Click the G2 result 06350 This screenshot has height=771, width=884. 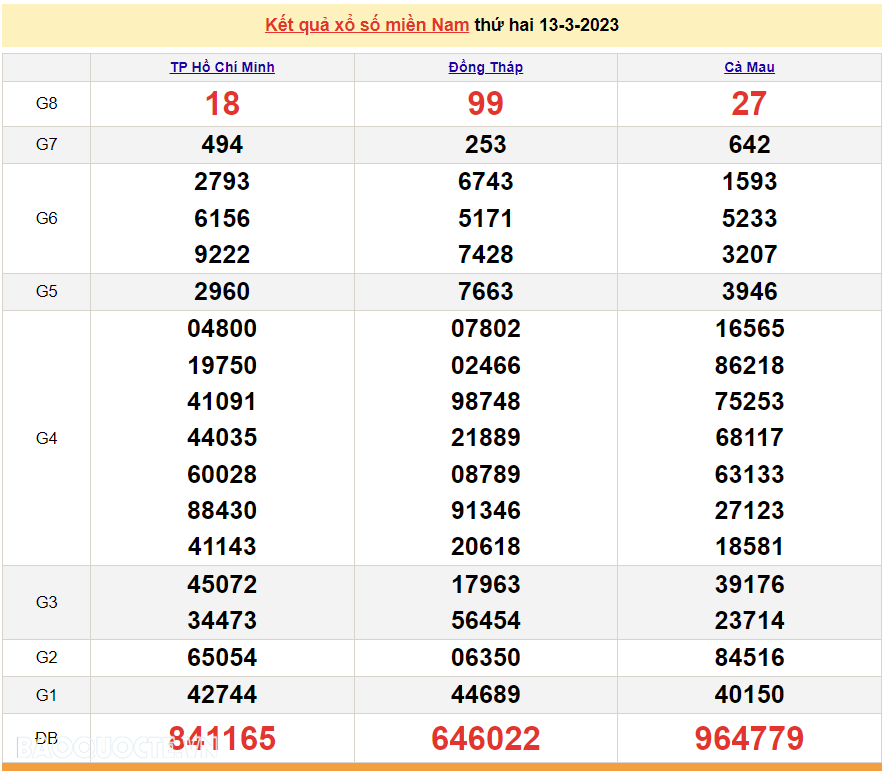click(x=486, y=658)
